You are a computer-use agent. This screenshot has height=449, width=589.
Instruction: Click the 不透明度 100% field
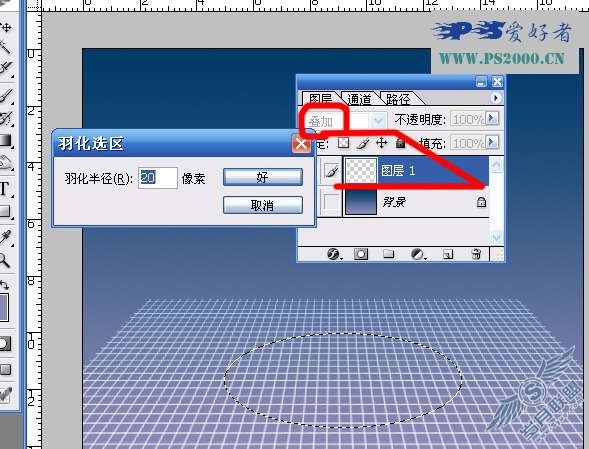point(468,119)
